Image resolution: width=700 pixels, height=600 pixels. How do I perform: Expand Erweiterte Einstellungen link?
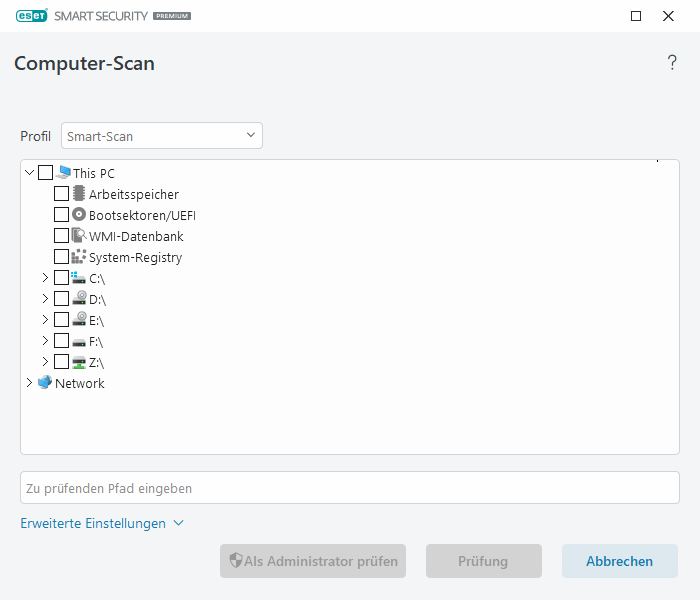102,523
